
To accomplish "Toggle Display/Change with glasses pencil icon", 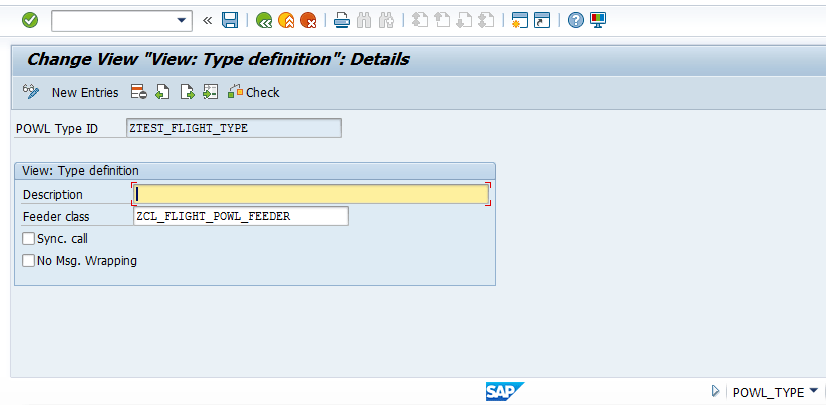I will [31, 92].
